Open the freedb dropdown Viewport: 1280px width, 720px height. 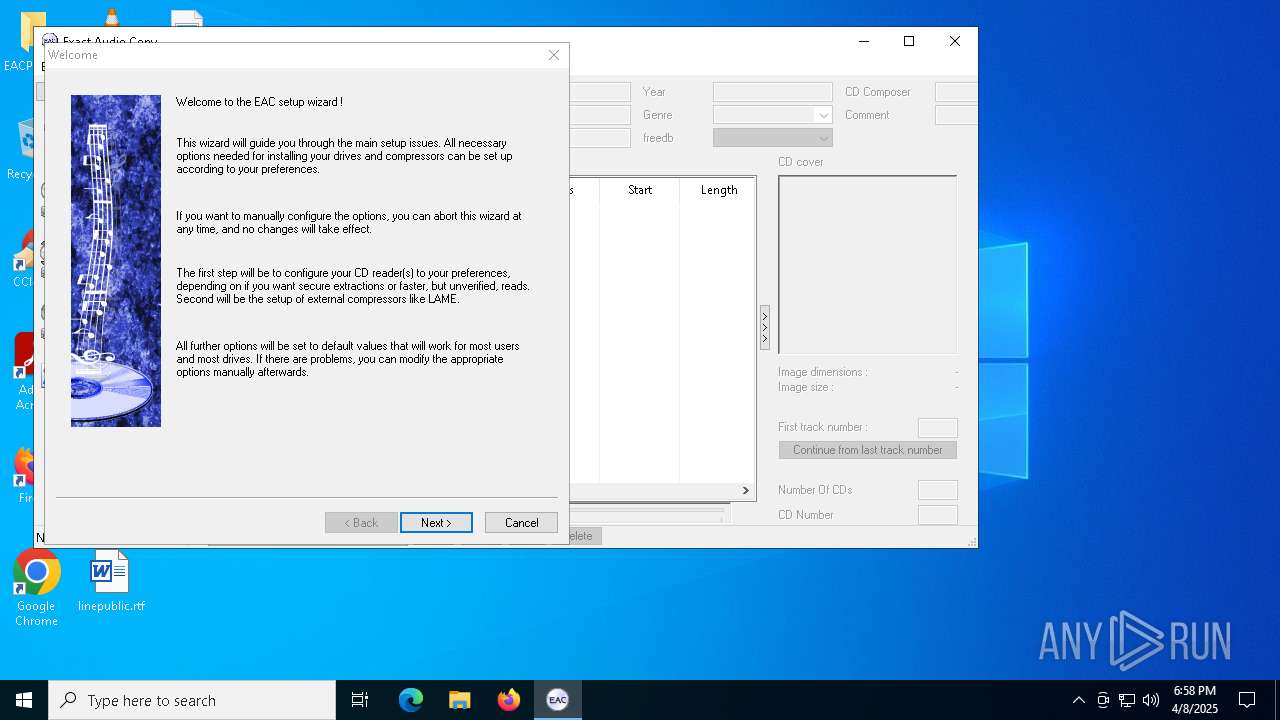coord(772,138)
